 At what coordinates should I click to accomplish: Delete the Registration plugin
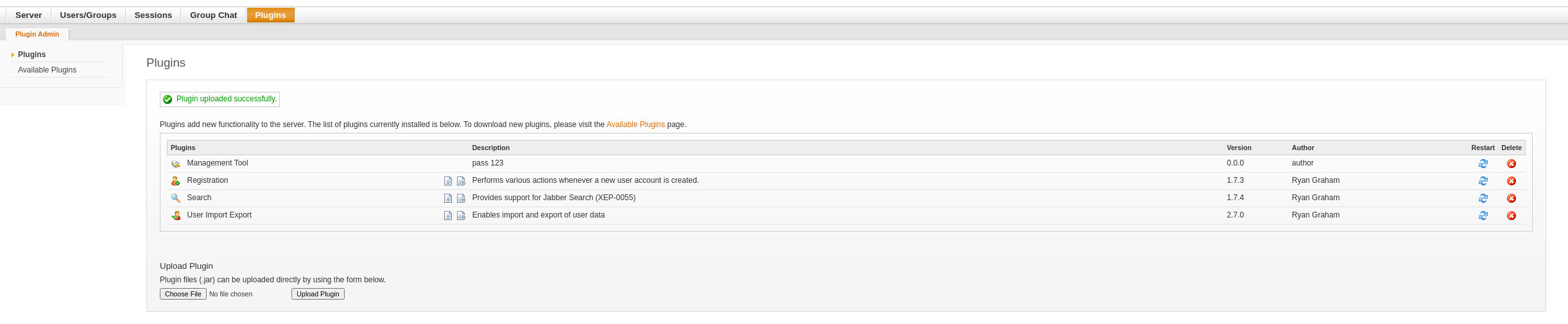click(x=1511, y=181)
